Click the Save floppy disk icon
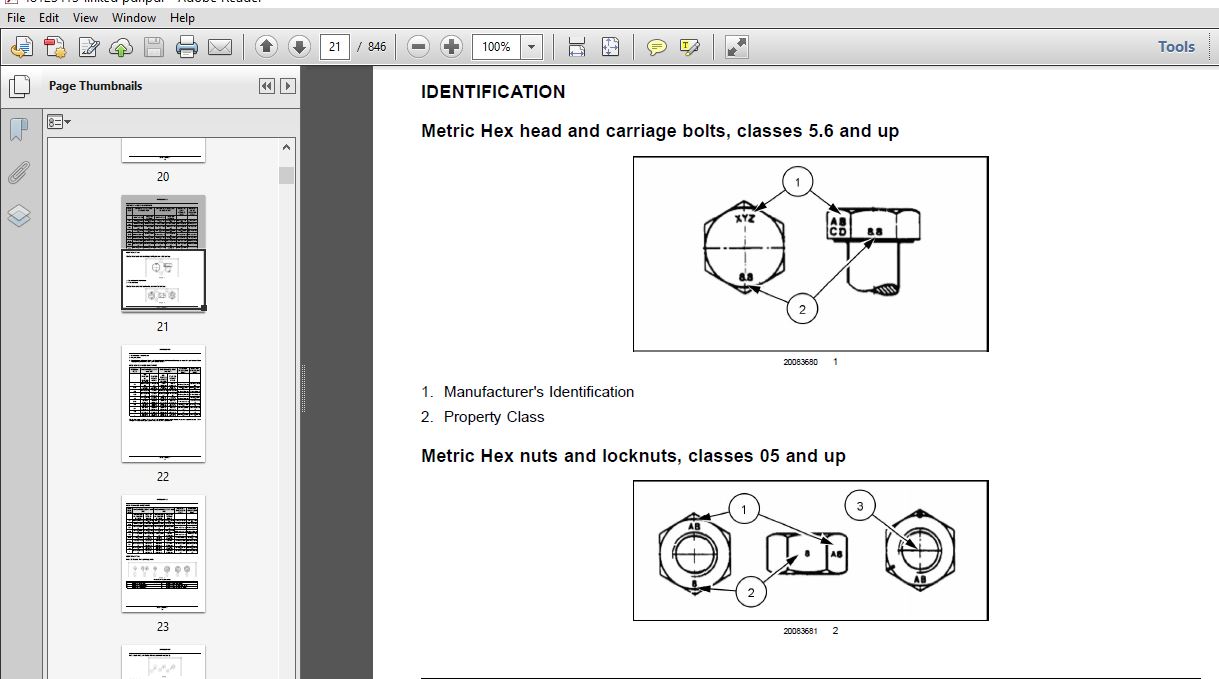Image resolution: width=1219 pixels, height=679 pixels. click(x=153, y=47)
